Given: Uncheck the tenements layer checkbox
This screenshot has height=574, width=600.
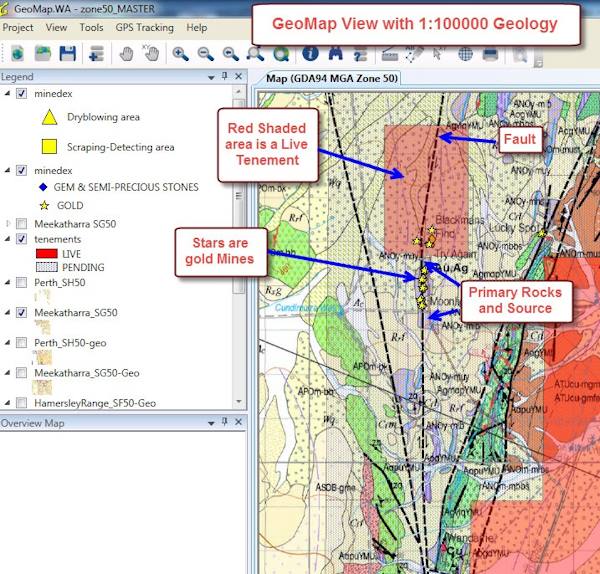Looking at the screenshot, I should pyautogui.click(x=22, y=240).
